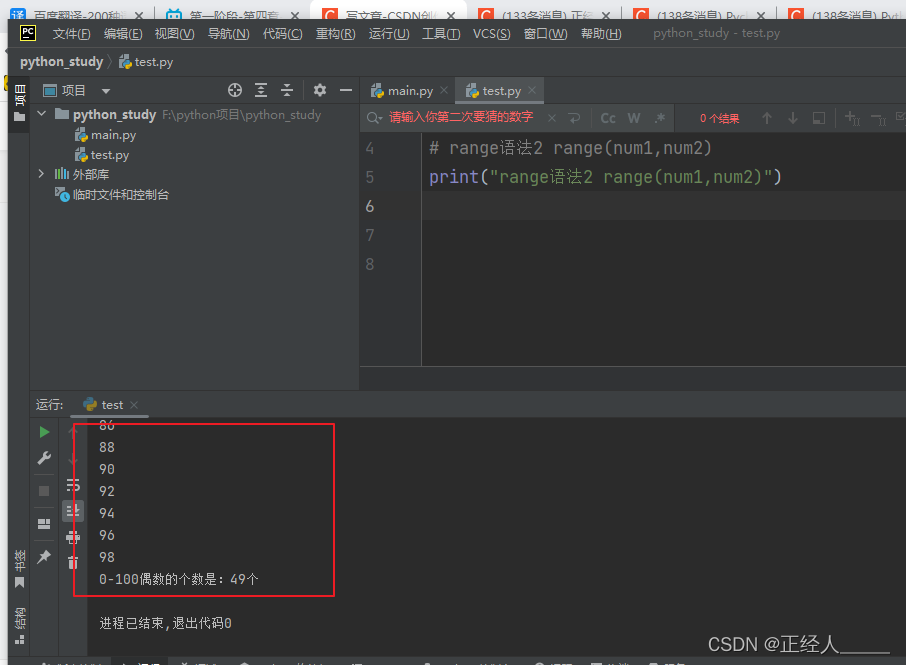Toggle the 项目 sidebar tool button
The height and width of the screenshot is (665, 906).
pyautogui.click(x=20, y=103)
